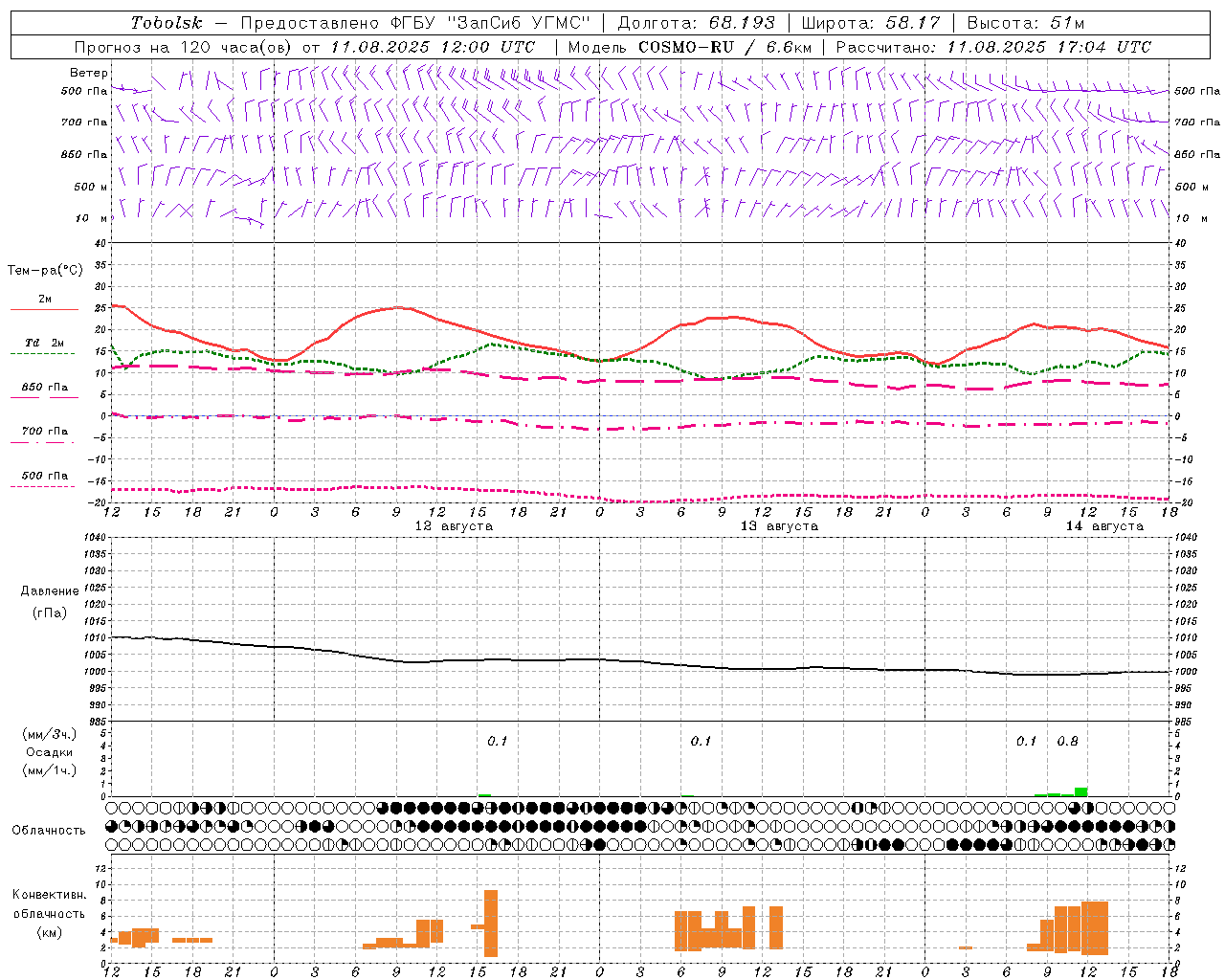Click the 'Давление' pressure panel label

[50, 591]
